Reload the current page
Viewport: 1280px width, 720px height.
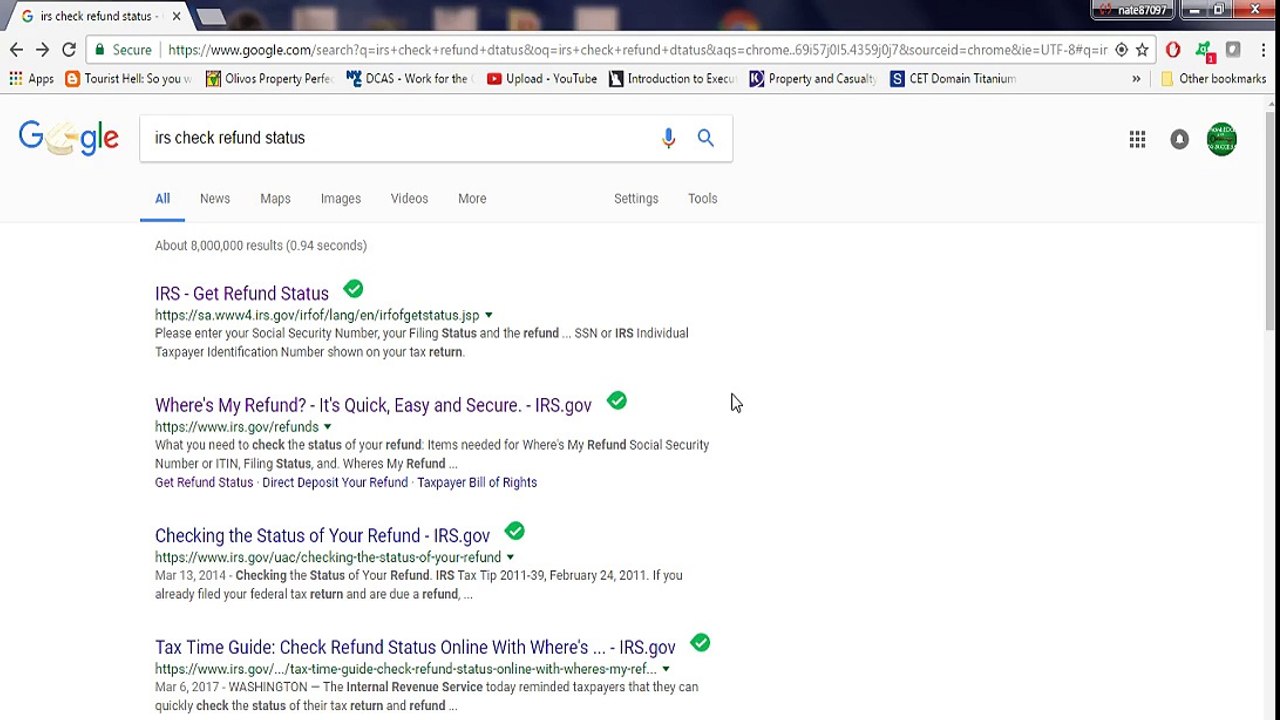pyautogui.click(x=68, y=49)
